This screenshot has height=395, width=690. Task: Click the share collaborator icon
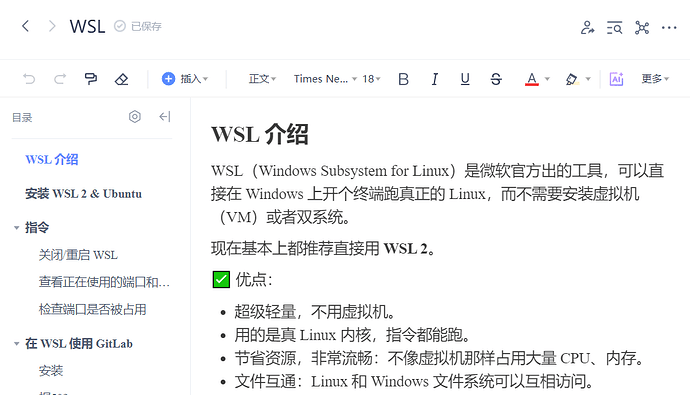pos(587,27)
